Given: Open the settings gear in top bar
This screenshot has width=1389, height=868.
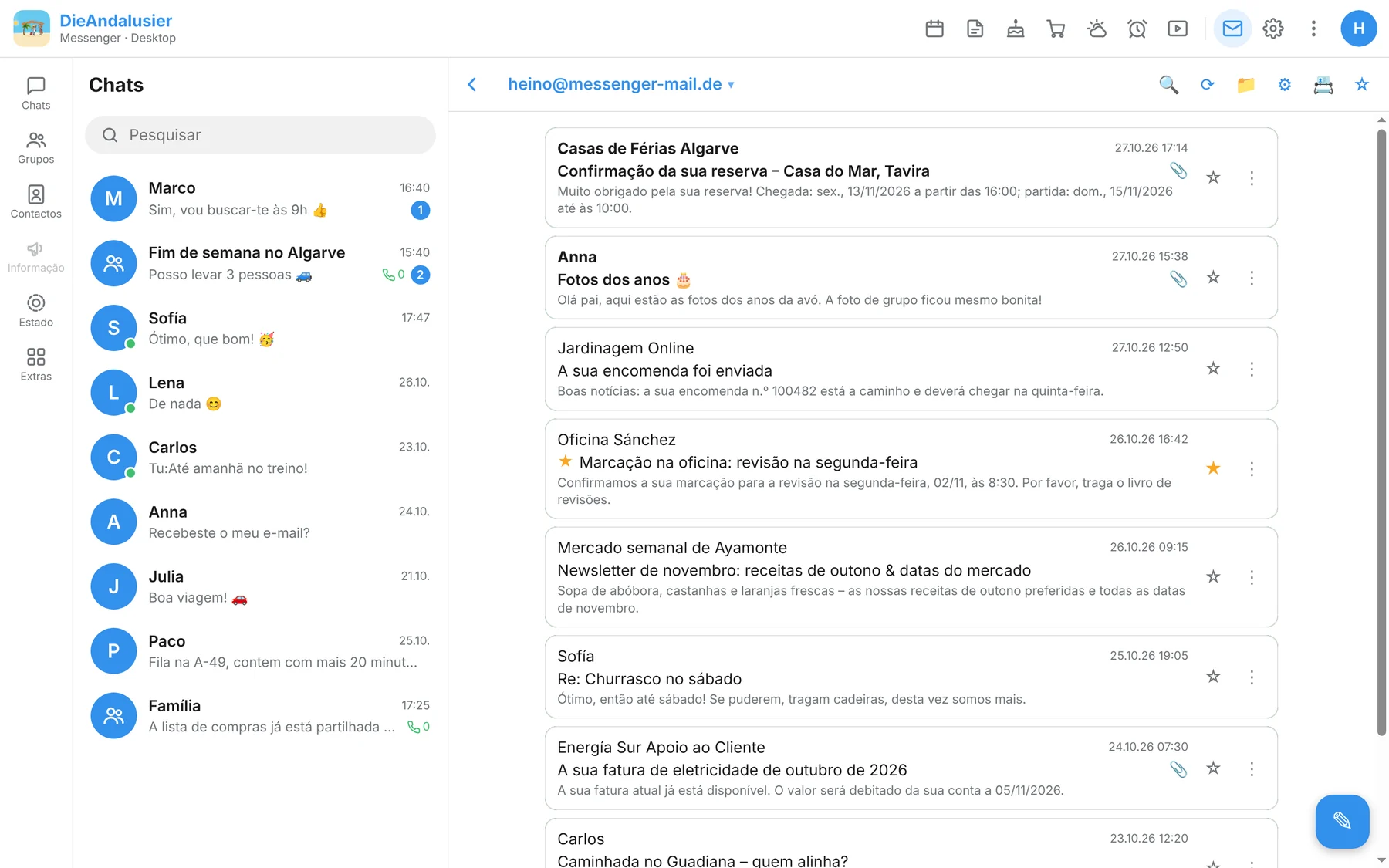Looking at the screenshot, I should coord(1273,29).
